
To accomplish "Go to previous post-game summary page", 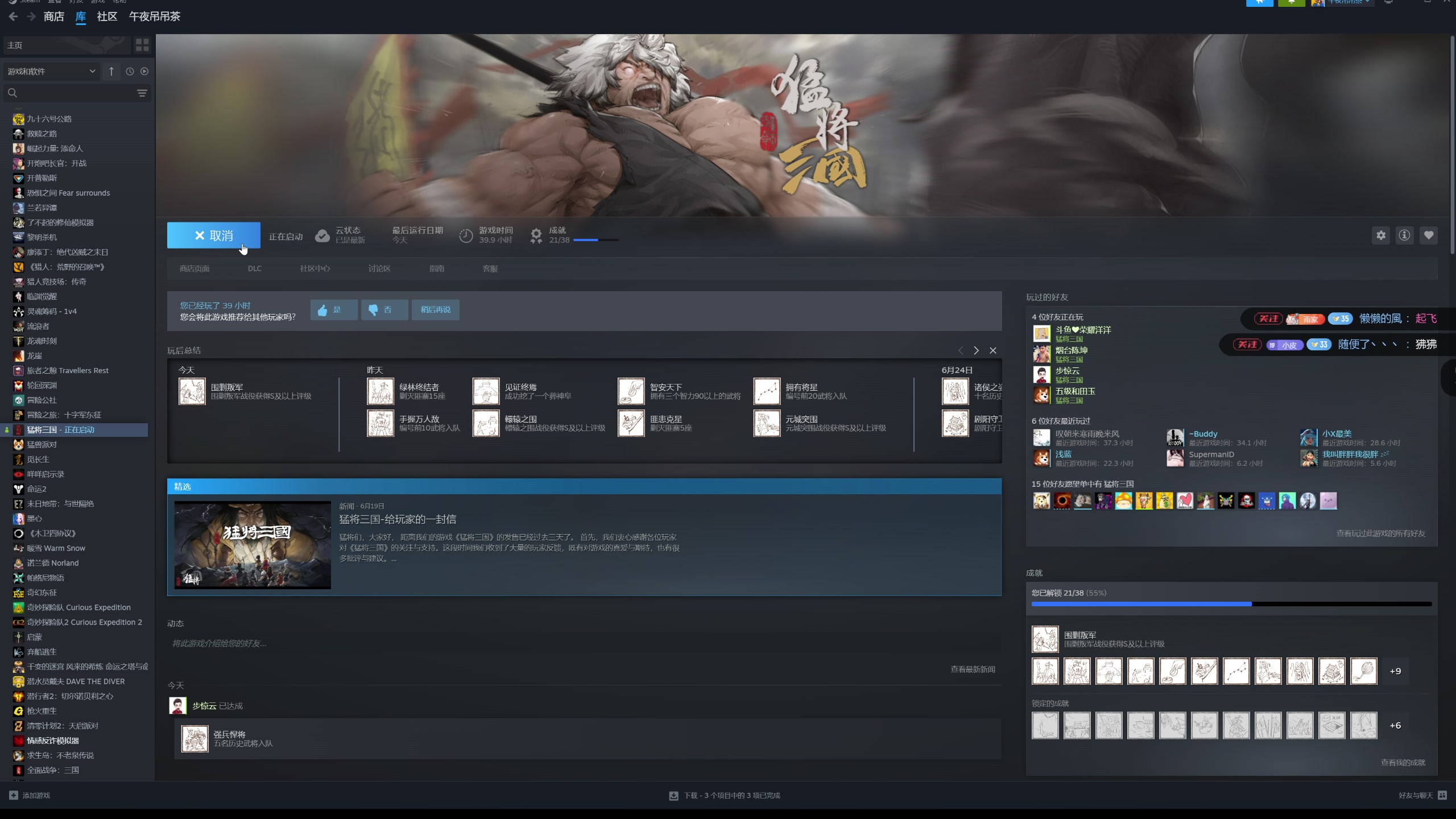I will point(961,350).
